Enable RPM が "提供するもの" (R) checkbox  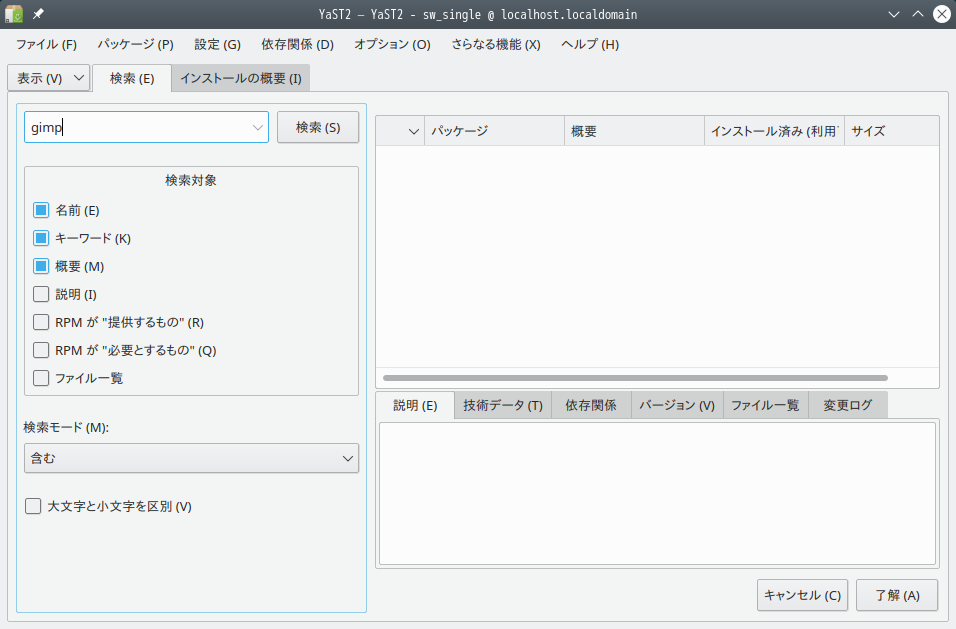click(41, 322)
